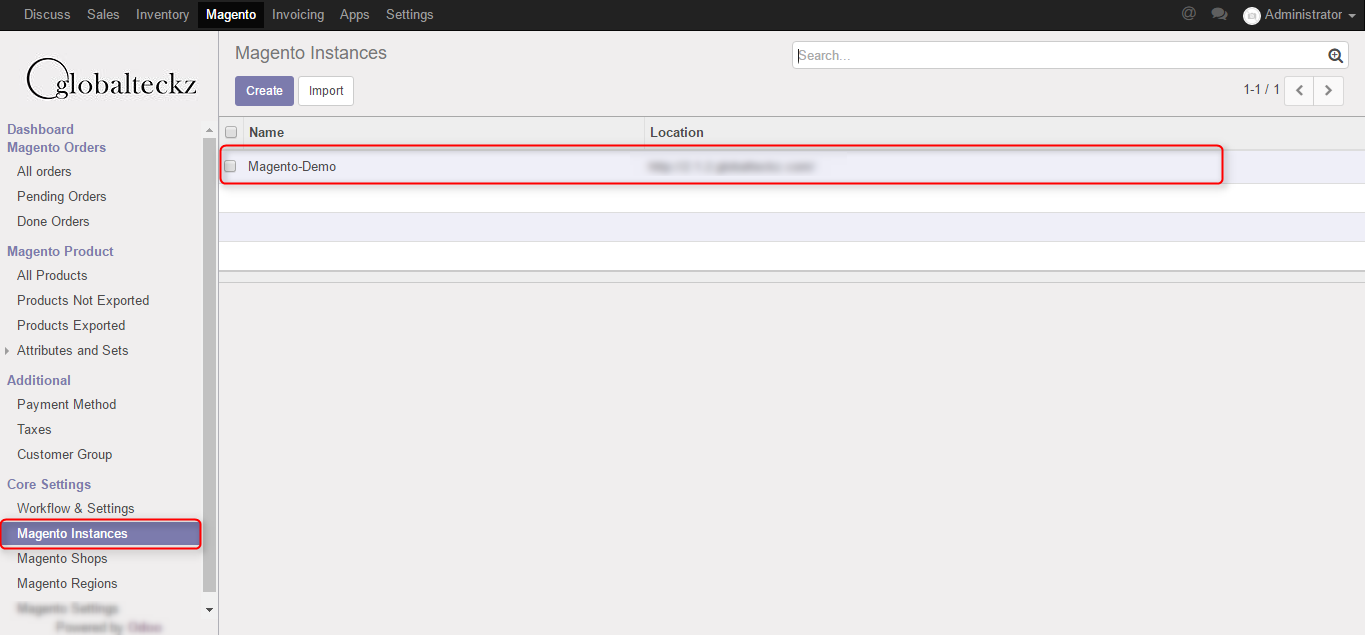Screen dimensions: 1365x635
Task: Open Dashboard in sidebar
Action: 40,129
